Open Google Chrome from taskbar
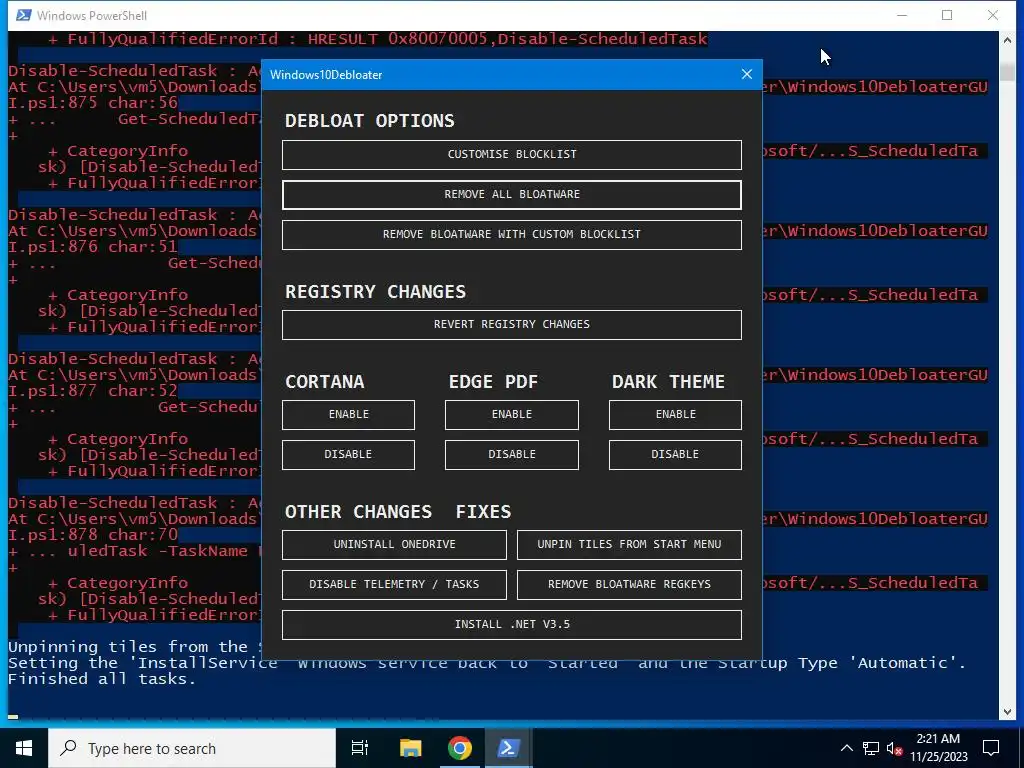 (460, 748)
